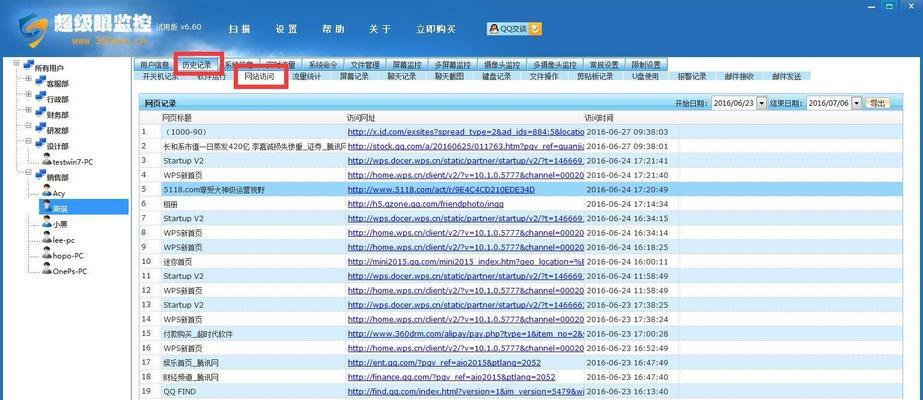Collapse the 所有用户 root node
The height and width of the screenshot is (400, 923).
coord(16,63)
